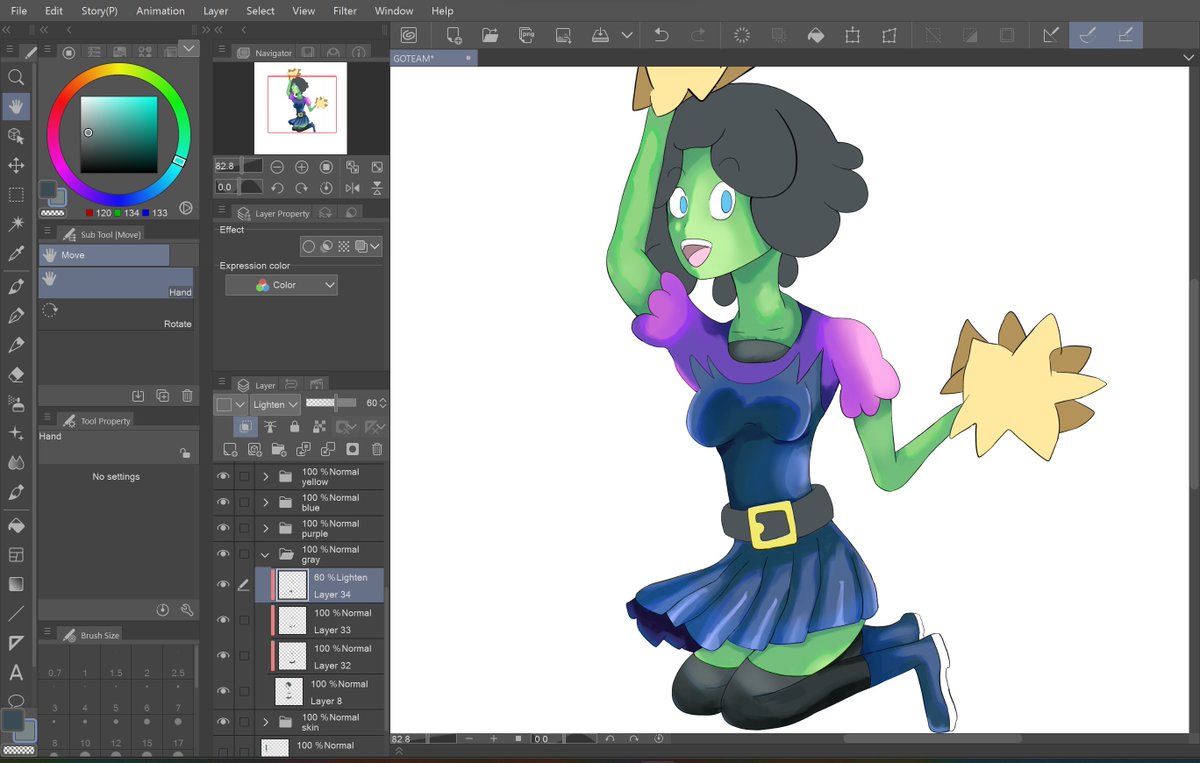This screenshot has width=1200, height=763.
Task: Delete layer using trash icon in Layer panel
Action: point(377,450)
